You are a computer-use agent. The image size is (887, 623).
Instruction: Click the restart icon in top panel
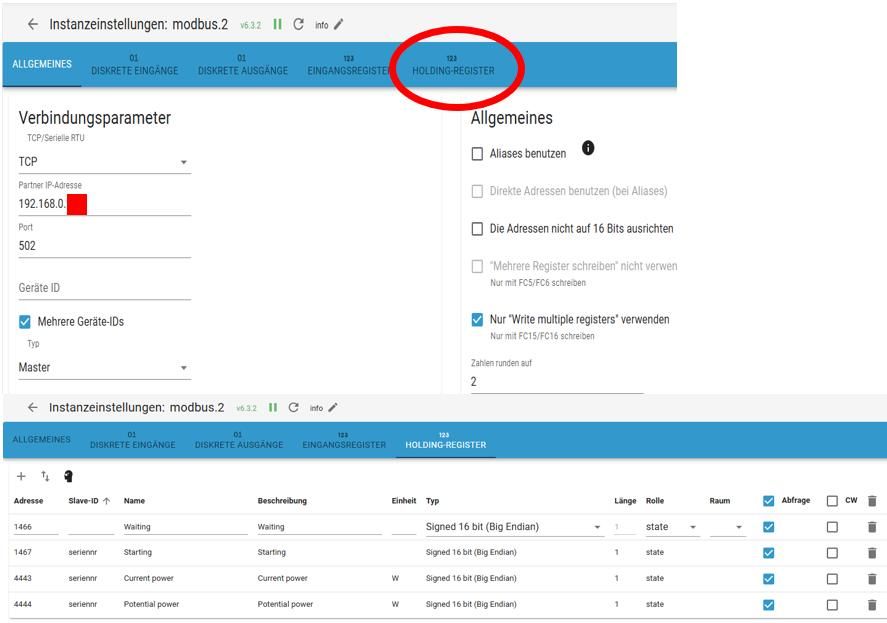point(298,24)
